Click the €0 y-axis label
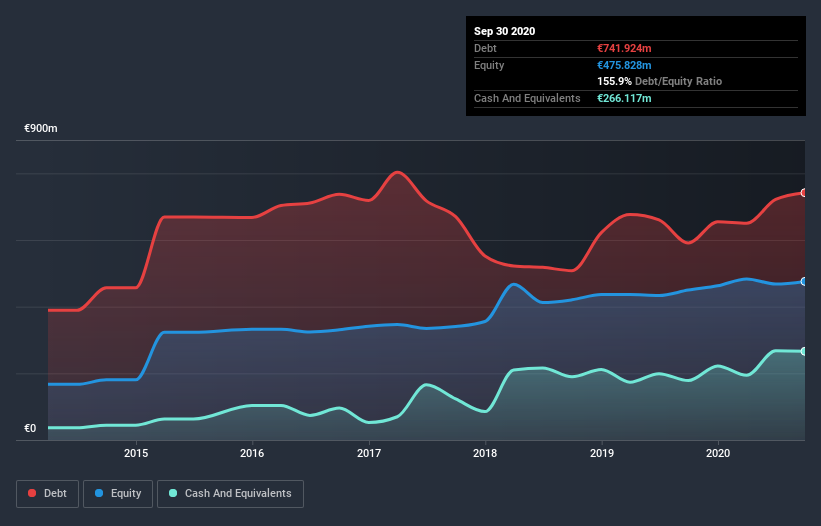Image resolution: width=821 pixels, height=526 pixels. coord(30,428)
